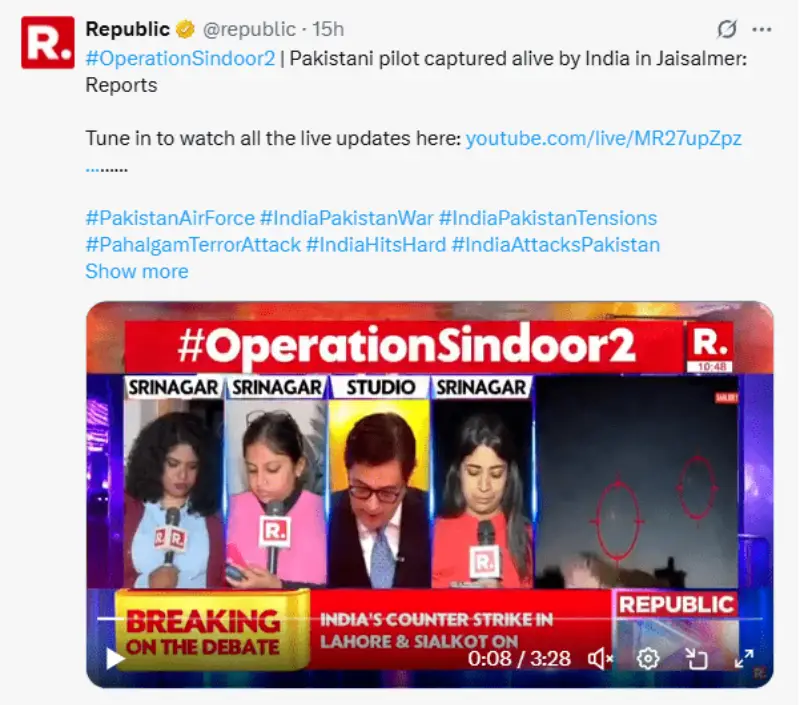Open video settings gear
The height and width of the screenshot is (705, 800).
(x=648, y=659)
